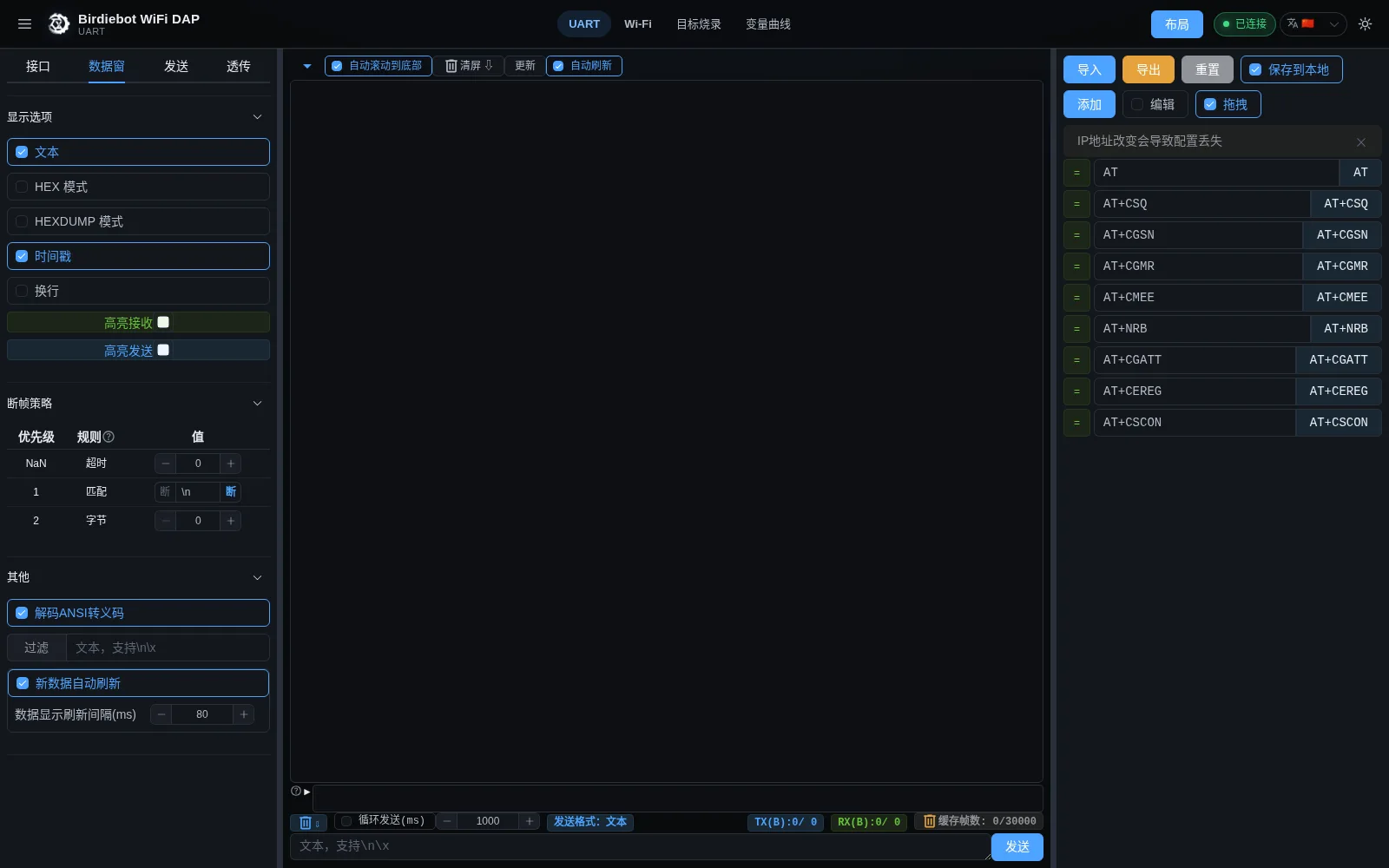
Task: Click the drag handle beside AT+CSQ
Action: coord(1076,204)
